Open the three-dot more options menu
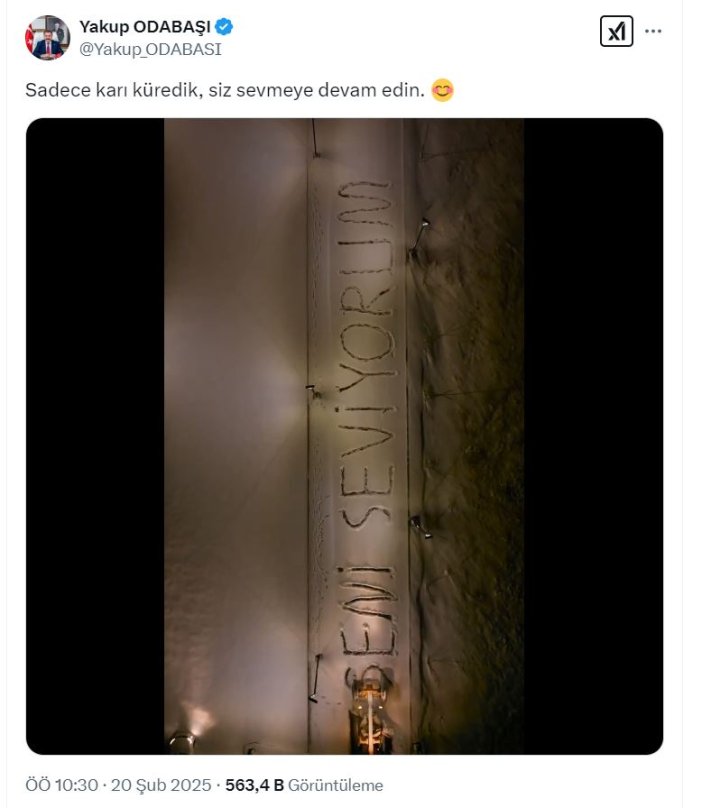The image size is (702, 808). click(x=653, y=31)
